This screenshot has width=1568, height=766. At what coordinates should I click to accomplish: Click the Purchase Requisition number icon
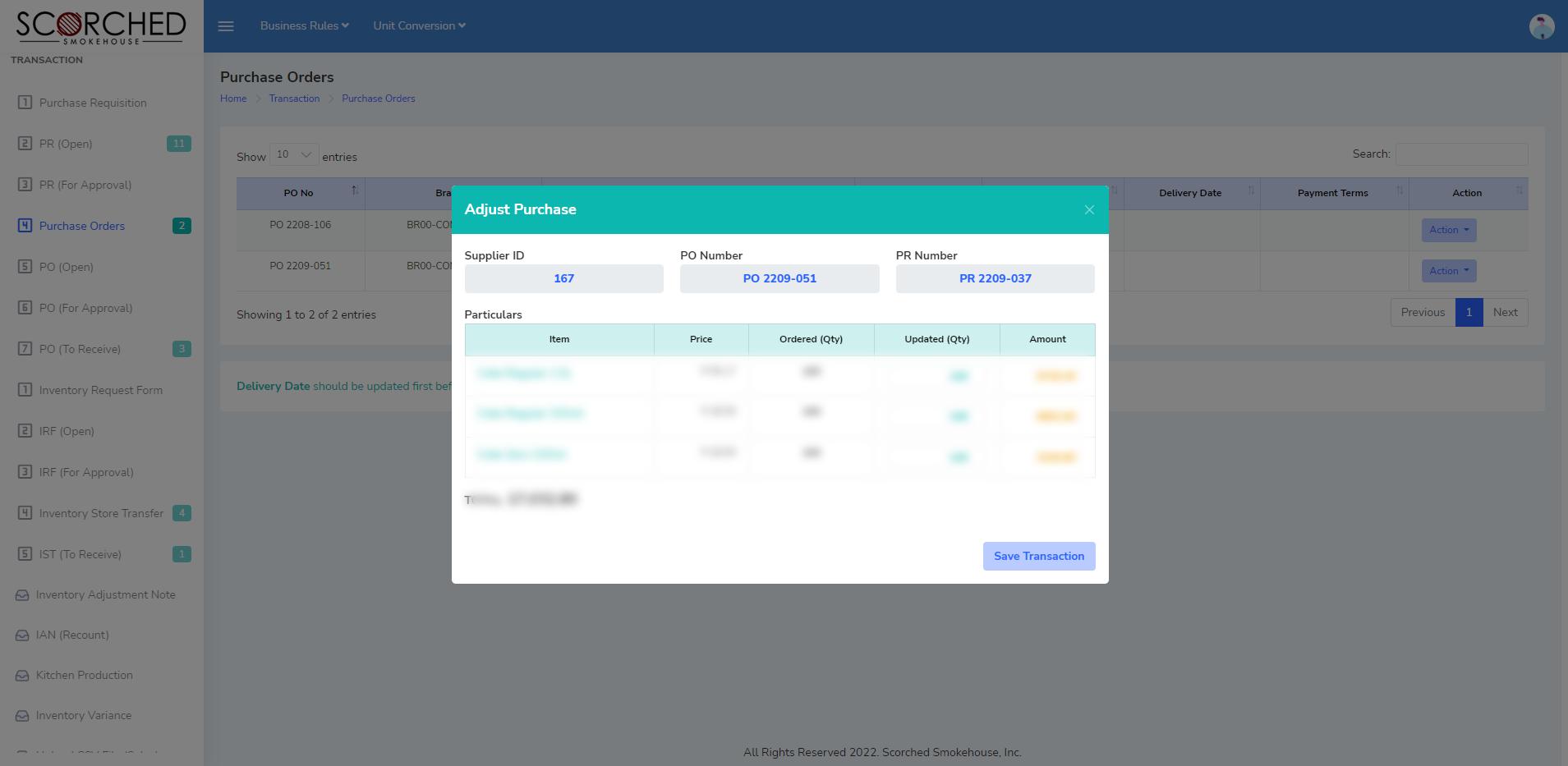point(25,103)
